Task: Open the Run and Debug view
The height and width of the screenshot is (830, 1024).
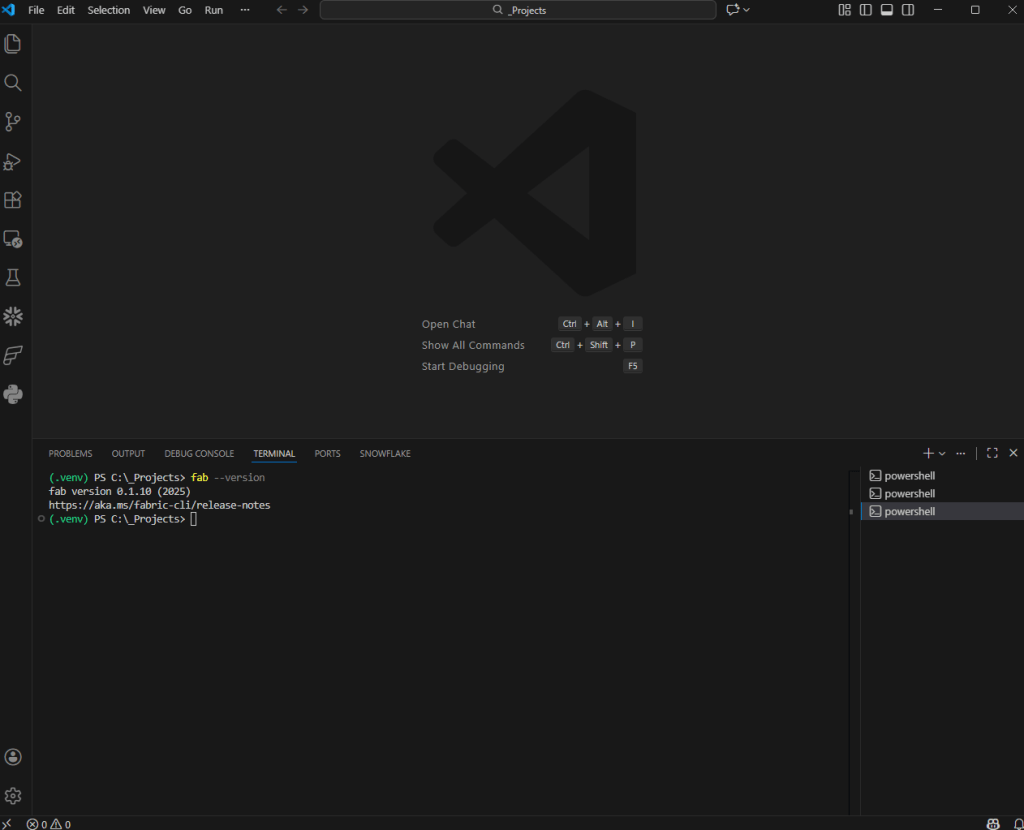Action: point(13,161)
